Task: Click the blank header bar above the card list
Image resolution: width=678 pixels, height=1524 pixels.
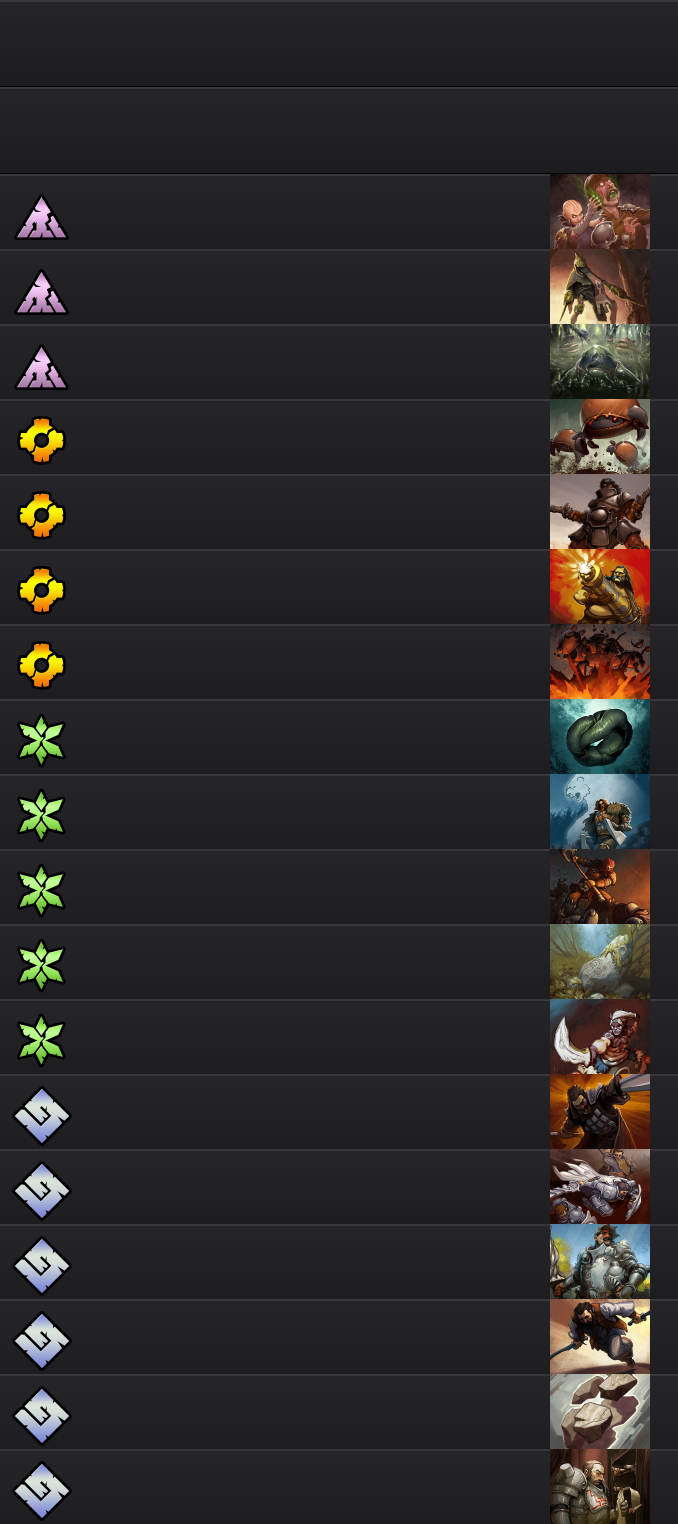Action: pyautogui.click(x=339, y=131)
